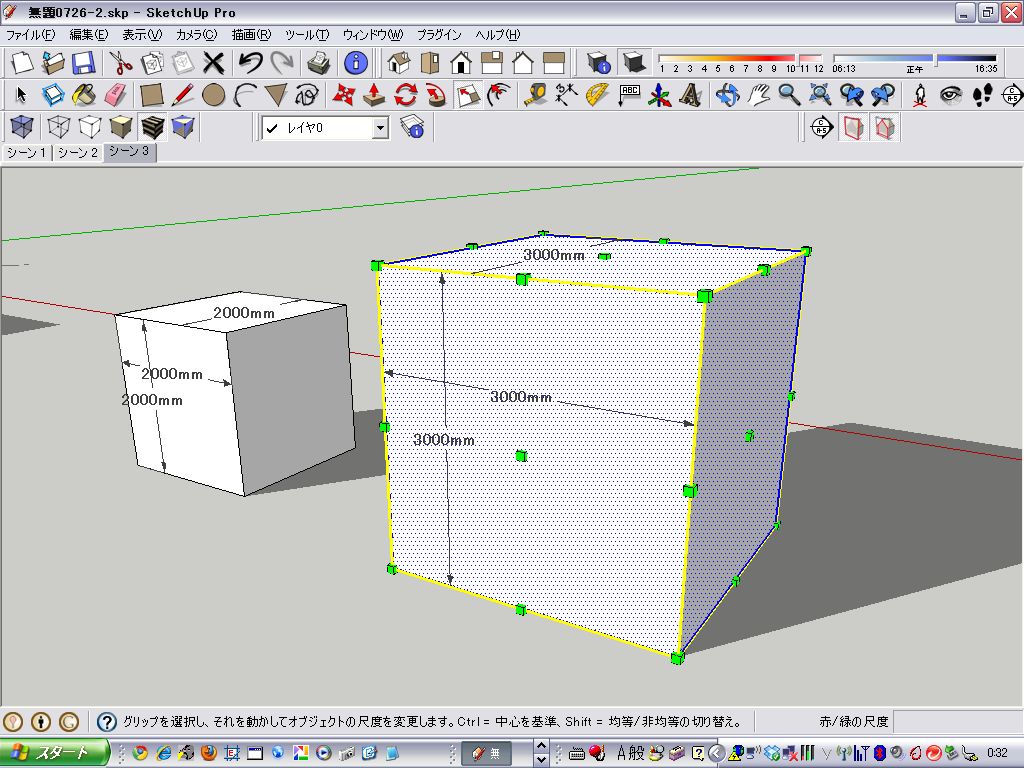The image size is (1024, 768).
Task: Activate the Move tool with red arrows
Action: [x=343, y=95]
